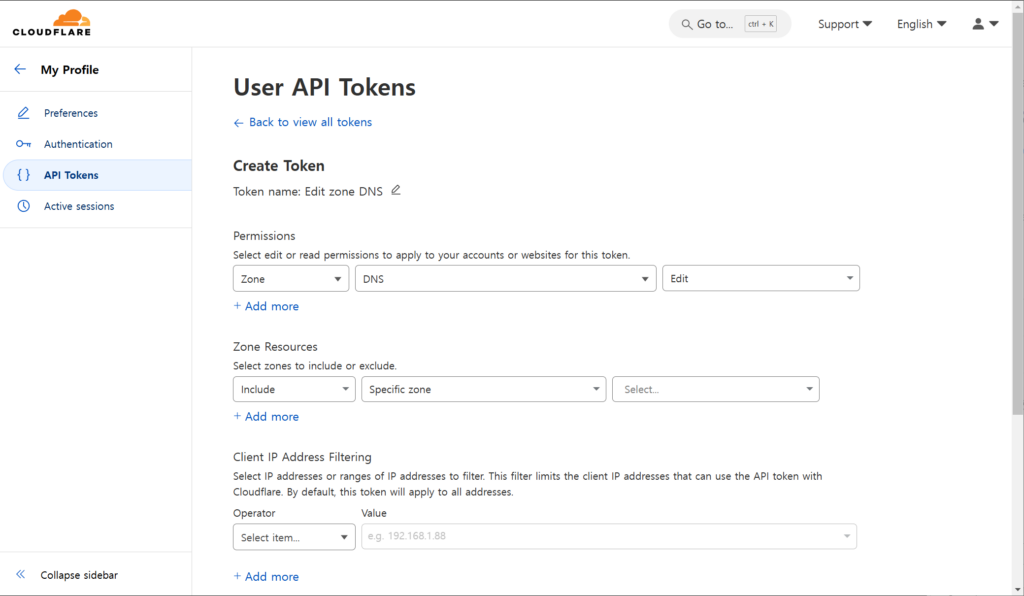Click the Go to search box
1024x596 pixels.
point(729,24)
